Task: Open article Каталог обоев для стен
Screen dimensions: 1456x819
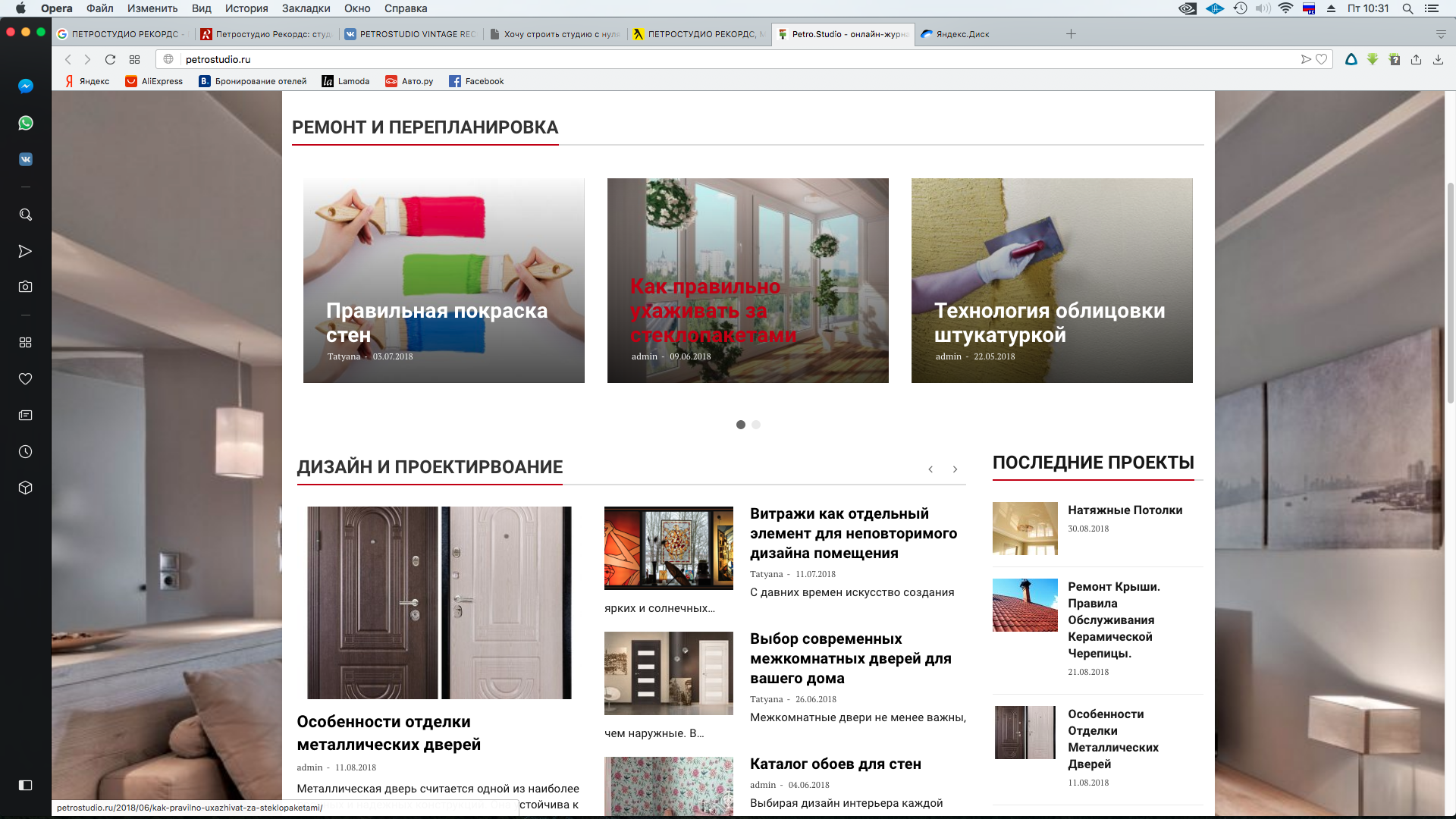Action: click(x=835, y=764)
